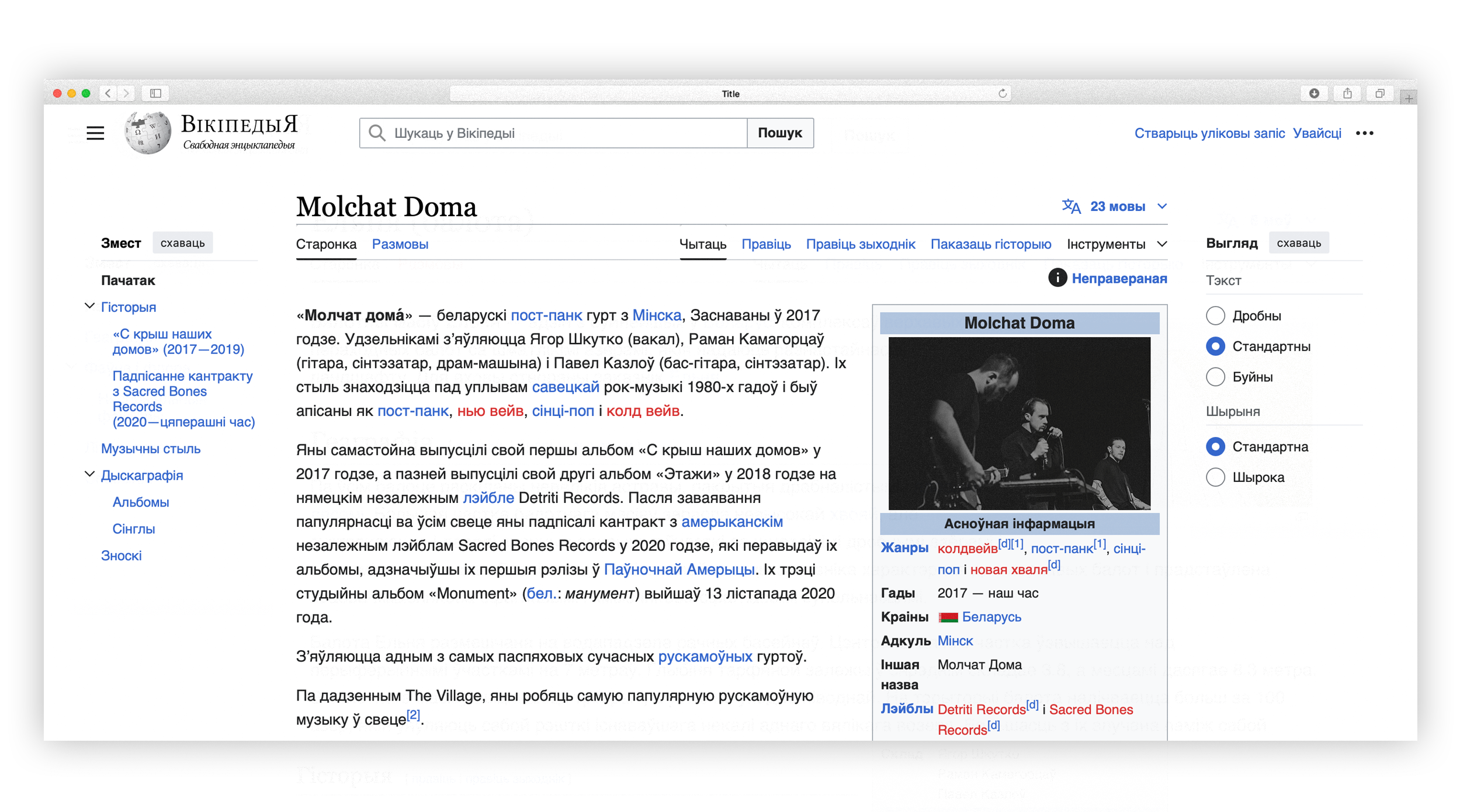Open the three-dots personal tools menu

[x=1364, y=133]
